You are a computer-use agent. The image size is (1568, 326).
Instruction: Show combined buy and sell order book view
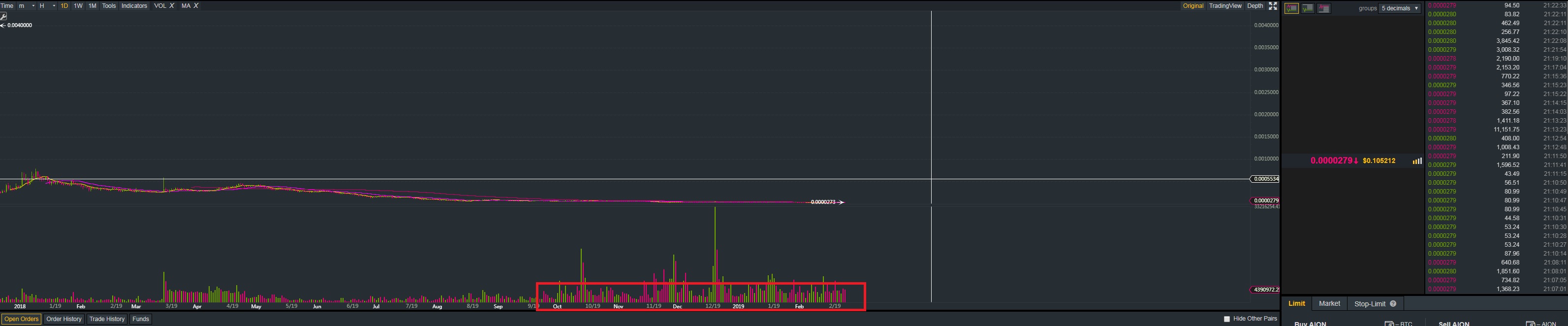coord(1291,8)
